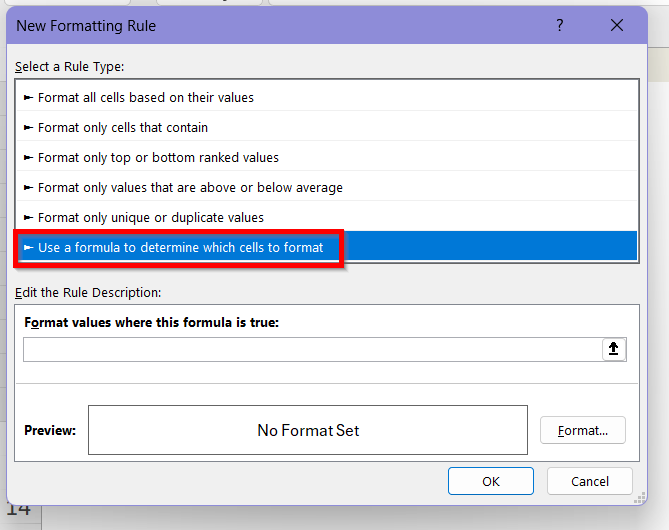
Task: Click the collapse dialog arrow icon in formula field
Action: (614, 349)
